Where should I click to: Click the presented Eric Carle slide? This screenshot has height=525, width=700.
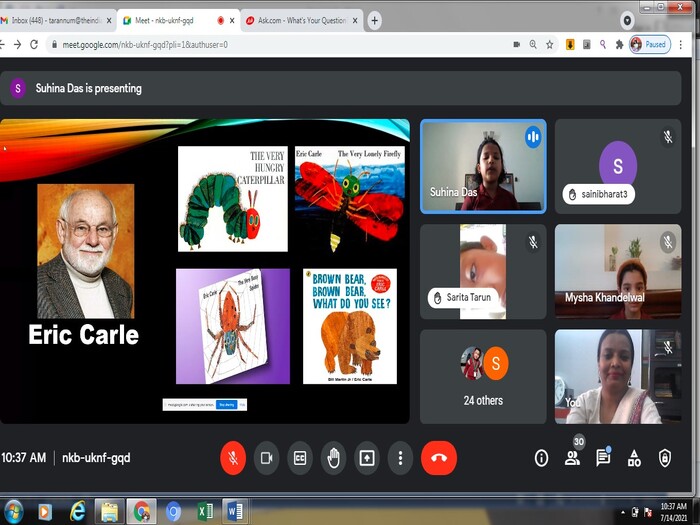point(204,271)
